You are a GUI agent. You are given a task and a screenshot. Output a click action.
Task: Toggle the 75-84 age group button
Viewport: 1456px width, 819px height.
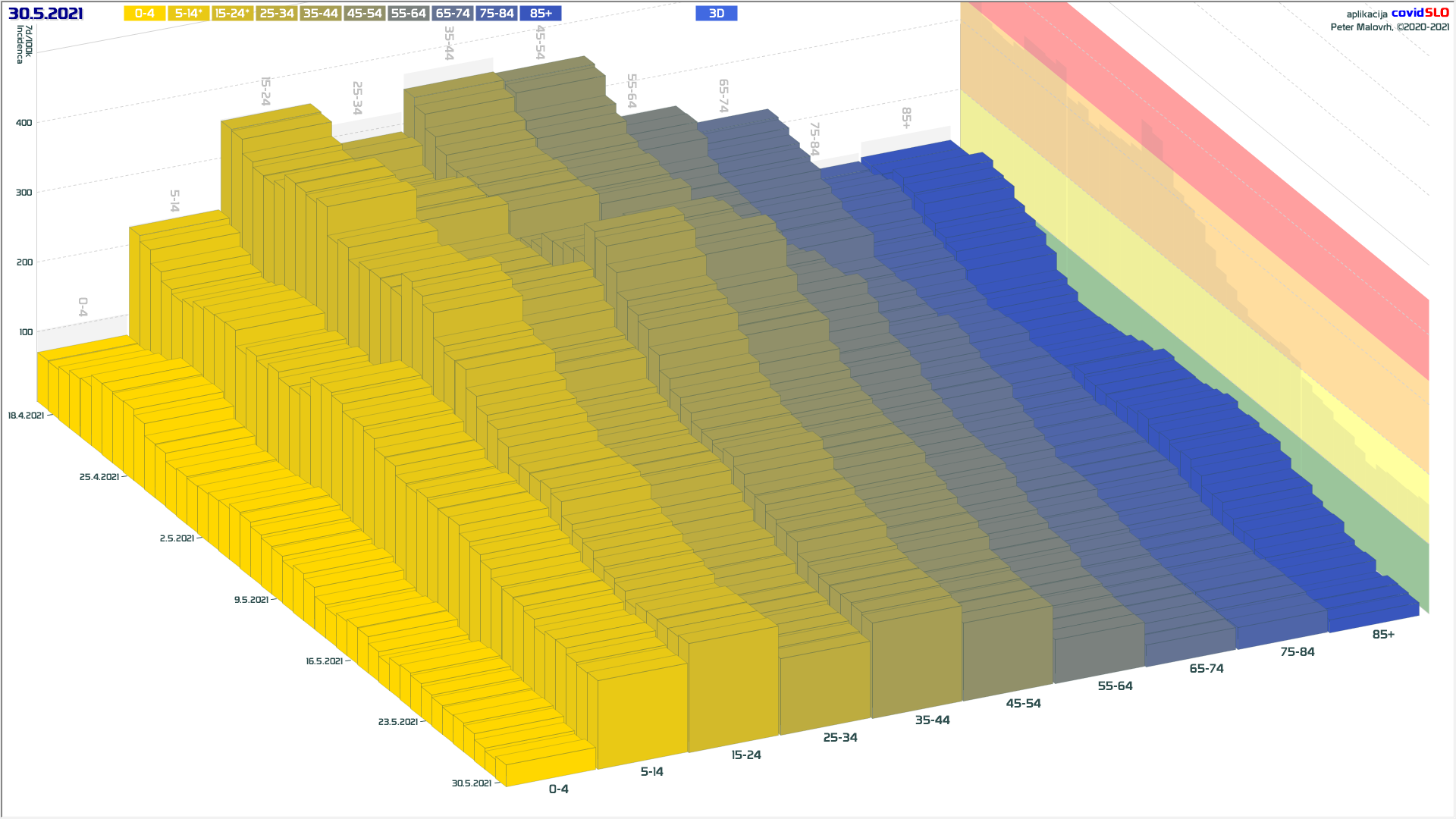[497, 14]
